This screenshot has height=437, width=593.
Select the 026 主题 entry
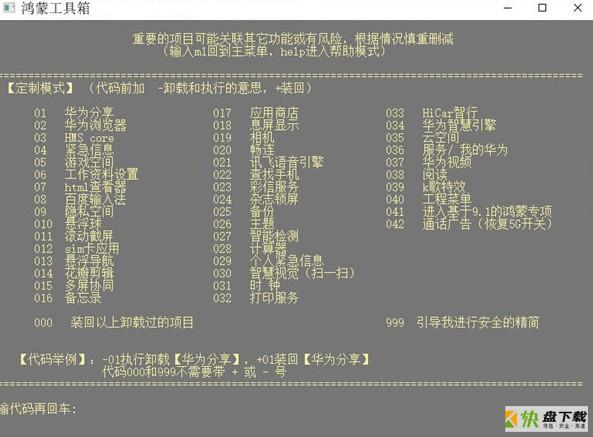[x=244, y=224]
